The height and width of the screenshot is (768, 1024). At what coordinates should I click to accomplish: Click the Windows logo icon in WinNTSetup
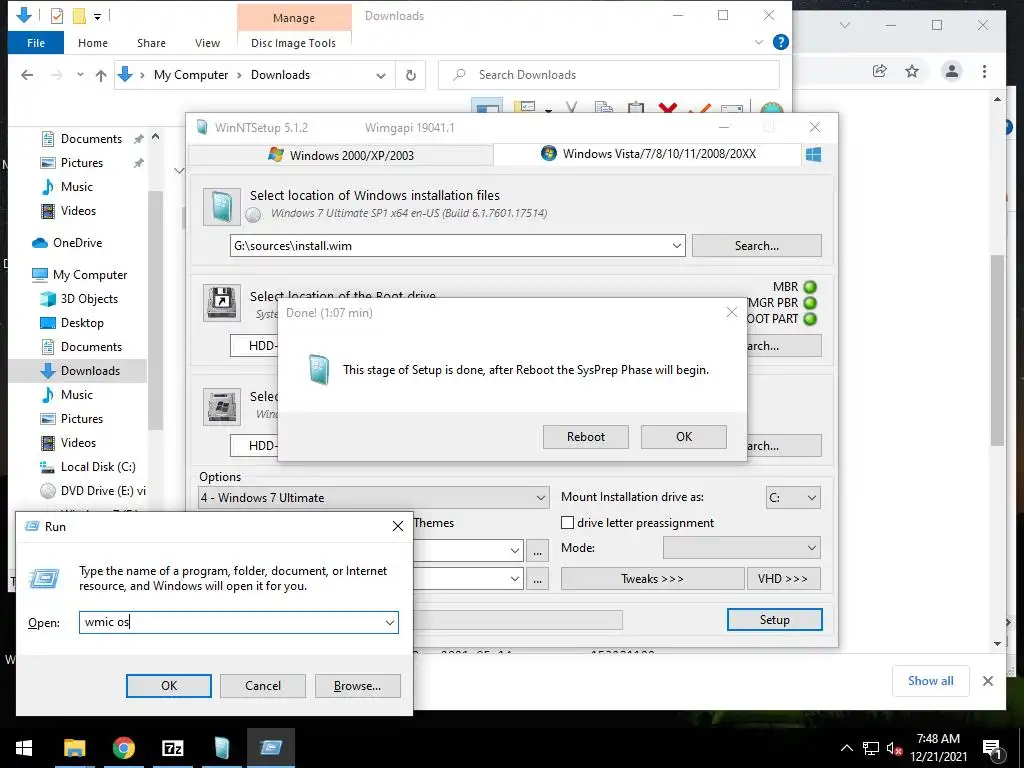click(x=813, y=155)
